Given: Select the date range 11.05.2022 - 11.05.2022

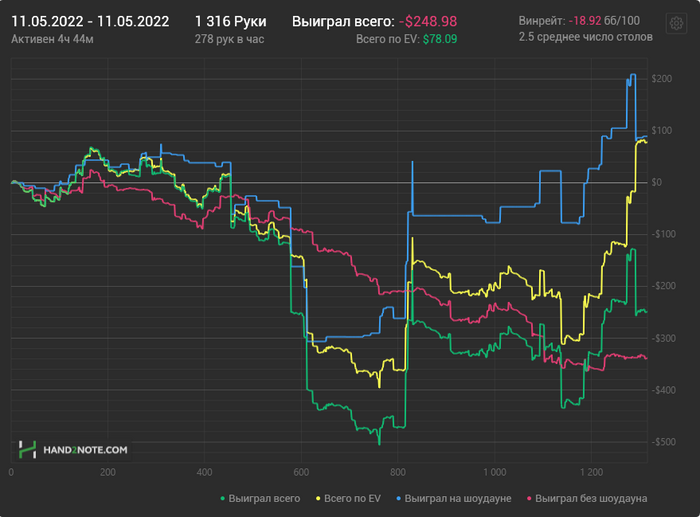Looking at the screenshot, I should pos(90,21).
